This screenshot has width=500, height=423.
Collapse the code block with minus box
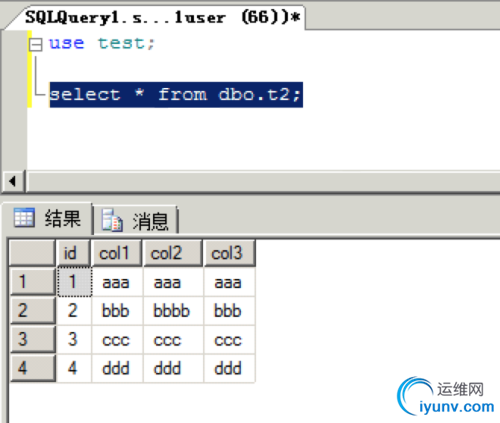click(x=36, y=45)
